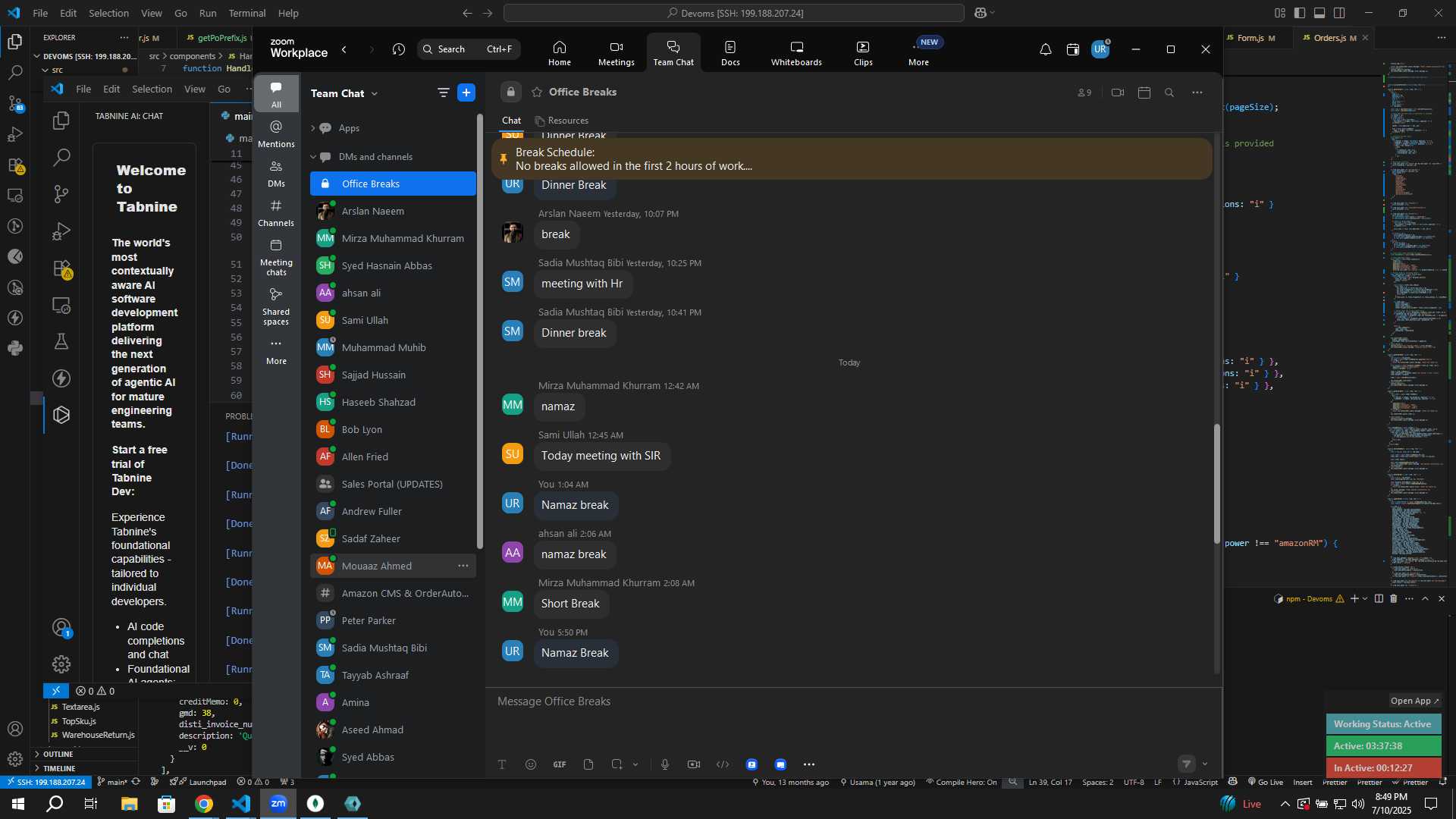The height and width of the screenshot is (819, 1456).
Task: Click channel list scrollbar
Action: [x=479, y=331]
